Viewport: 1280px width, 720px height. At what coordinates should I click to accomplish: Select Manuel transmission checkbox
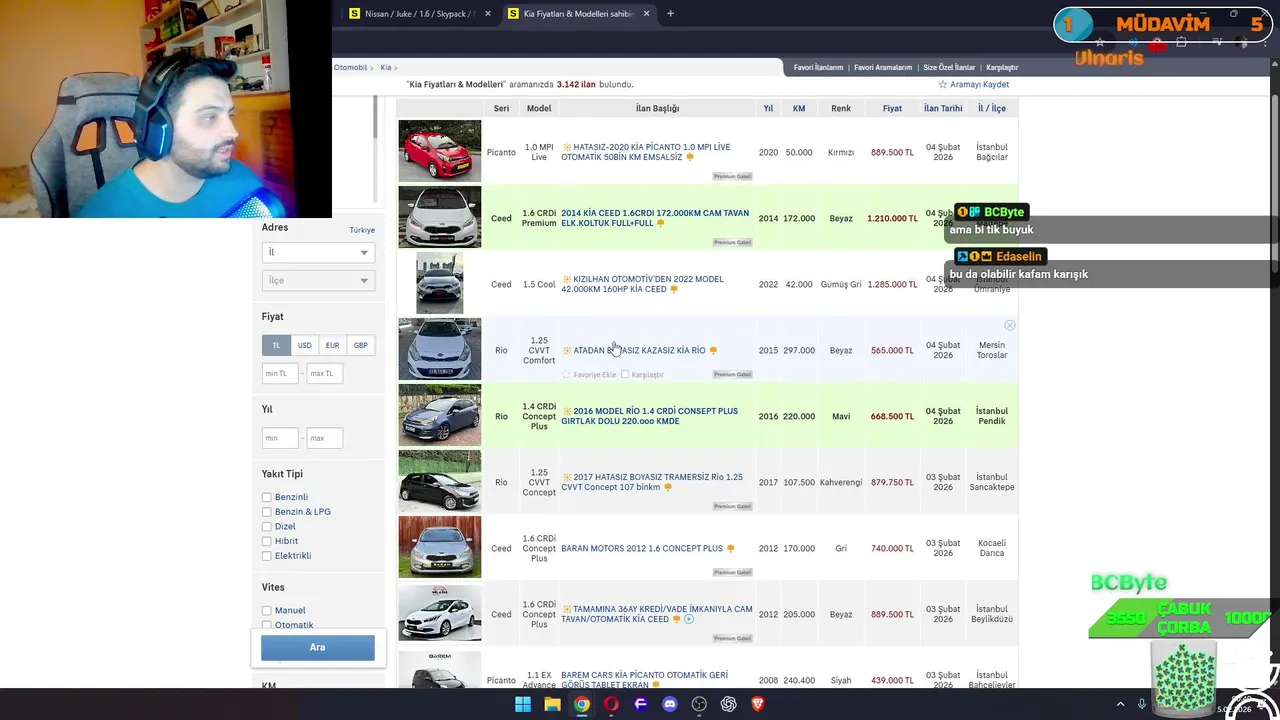[267, 610]
